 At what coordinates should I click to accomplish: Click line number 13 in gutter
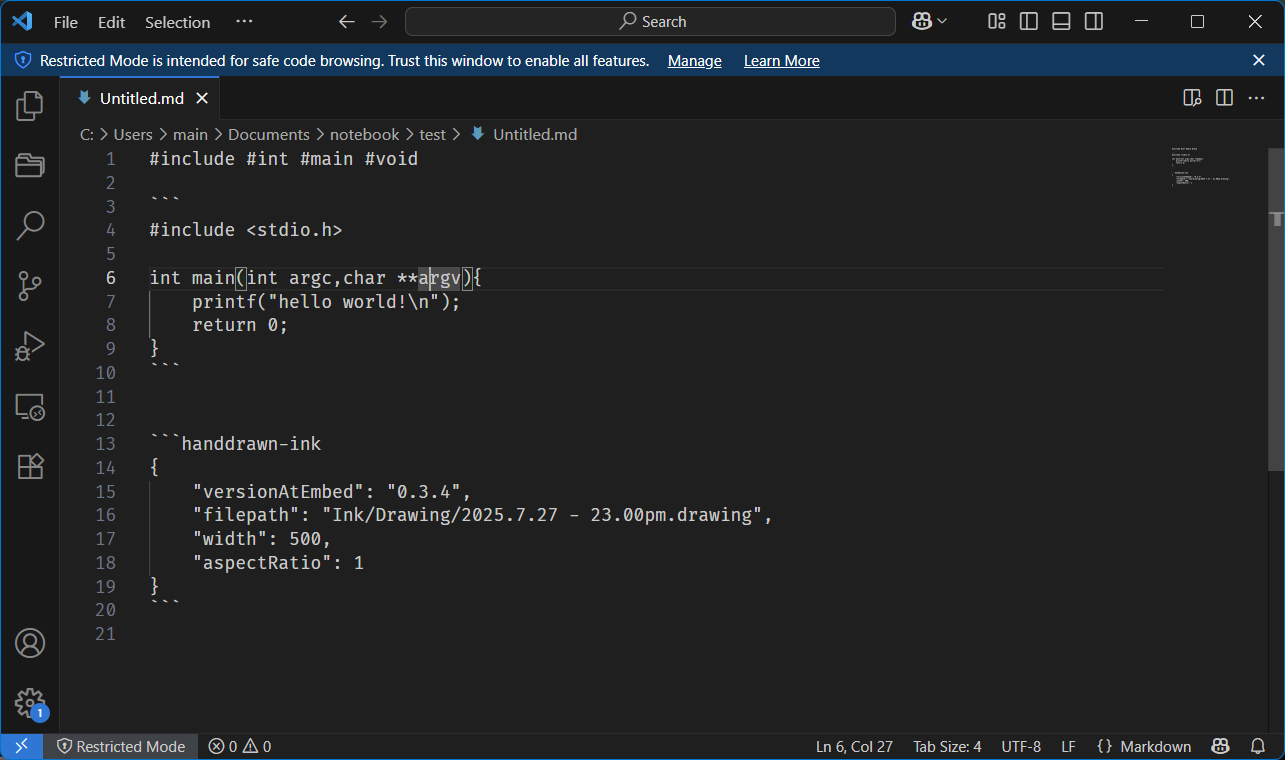pos(105,444)
